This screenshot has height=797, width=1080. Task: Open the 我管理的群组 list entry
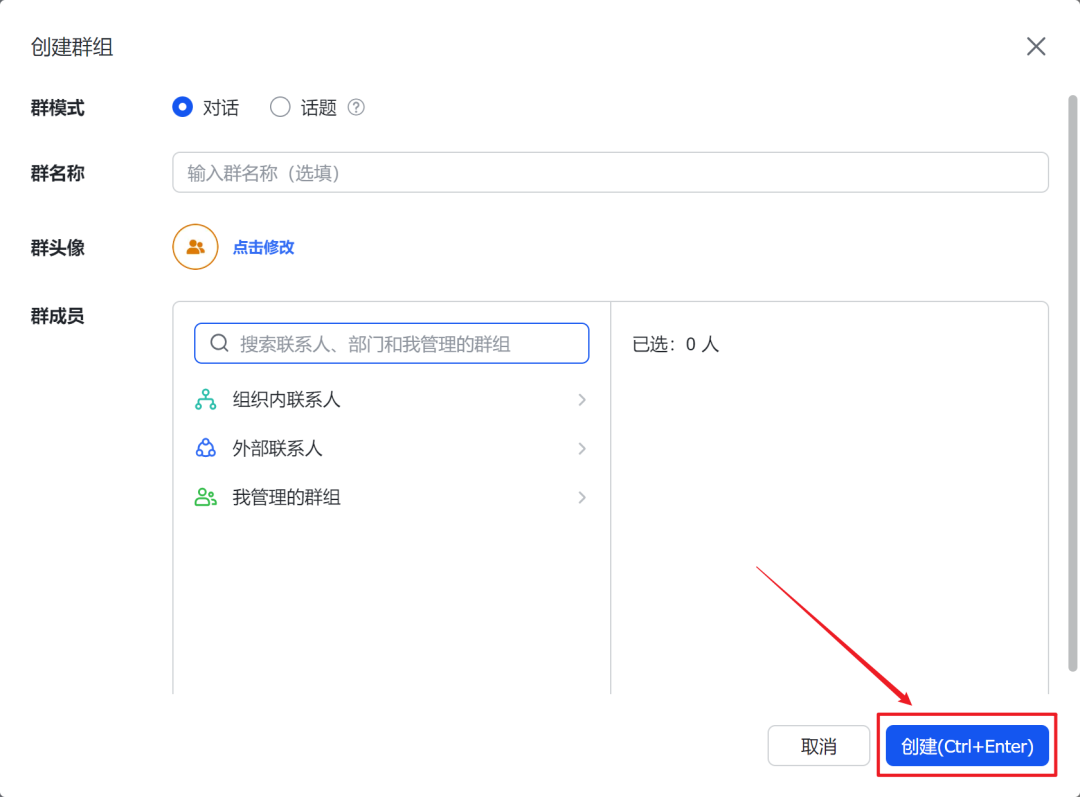287,497
